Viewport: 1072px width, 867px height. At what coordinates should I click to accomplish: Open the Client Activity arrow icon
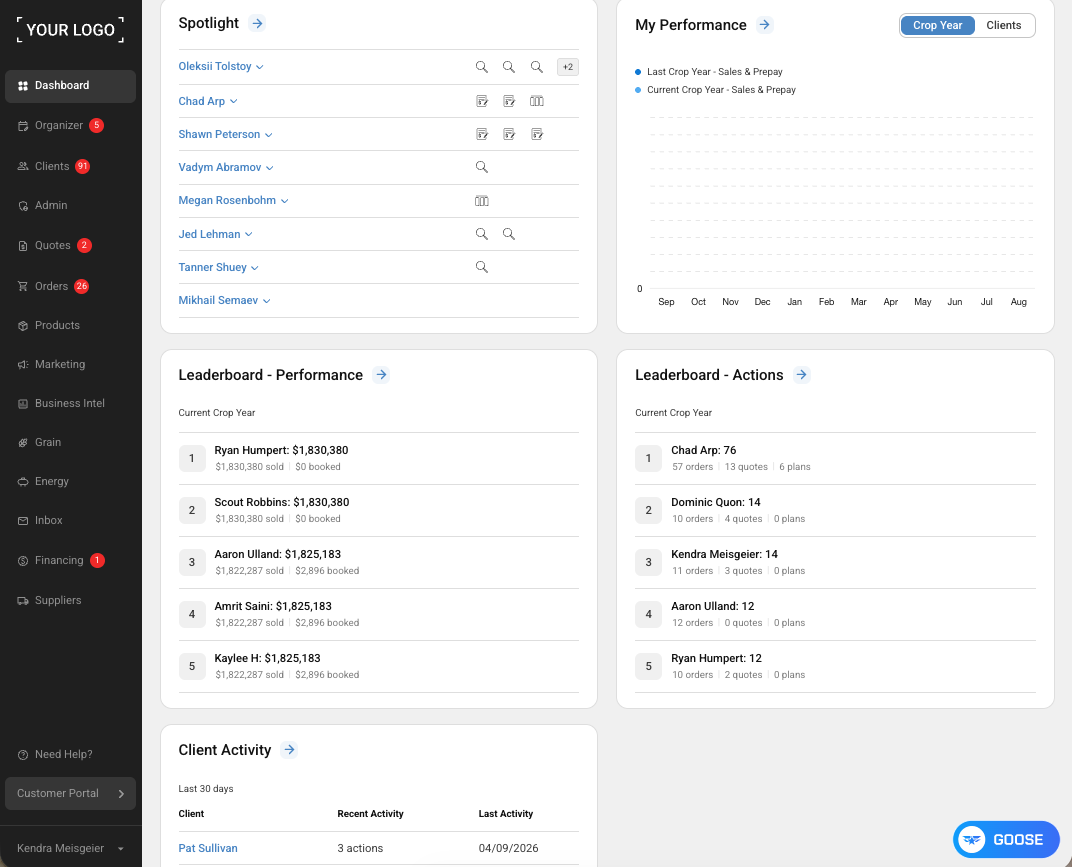pyautogui.click(x=289, y=749)
